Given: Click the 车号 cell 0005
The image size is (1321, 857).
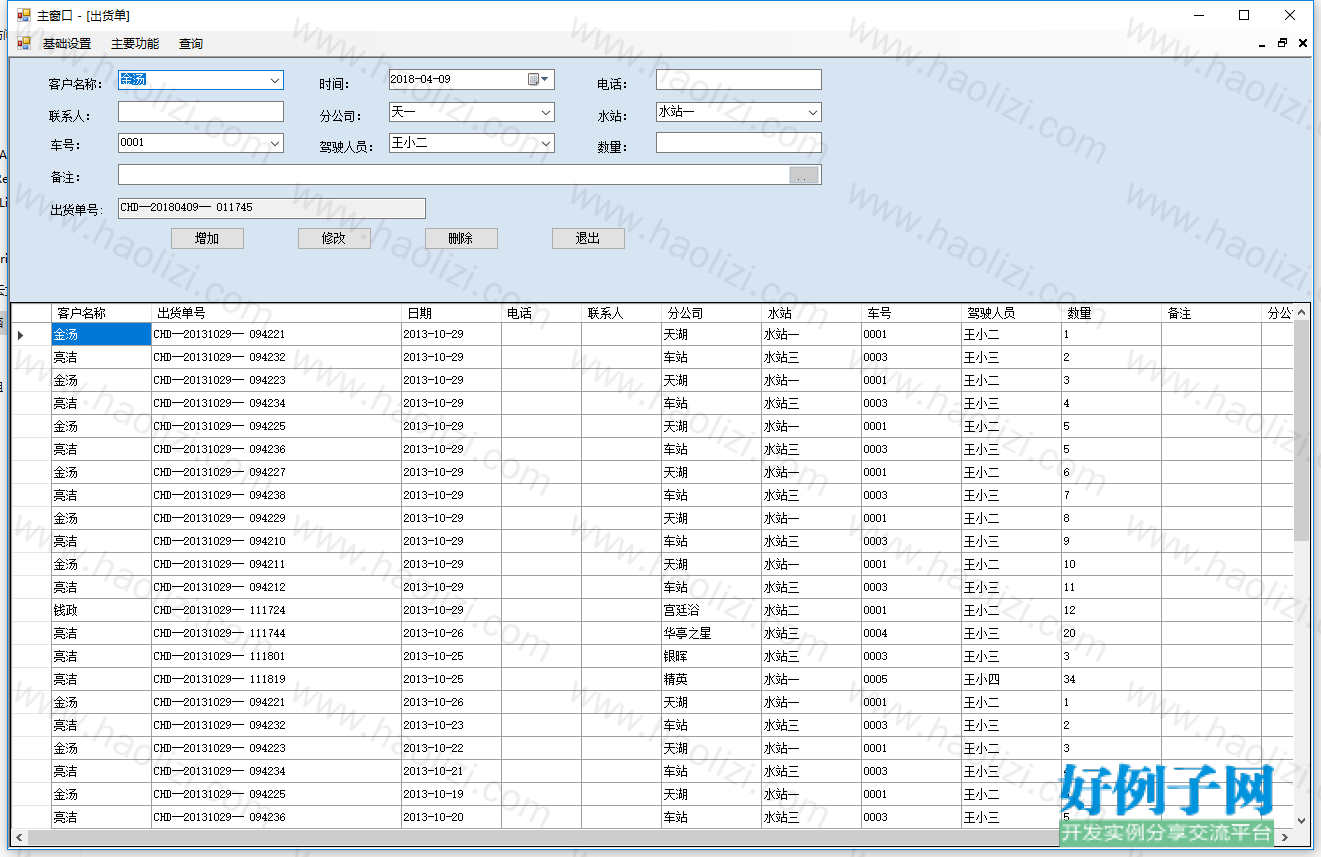Looking at the screenshot, I should tap(911, 680).
